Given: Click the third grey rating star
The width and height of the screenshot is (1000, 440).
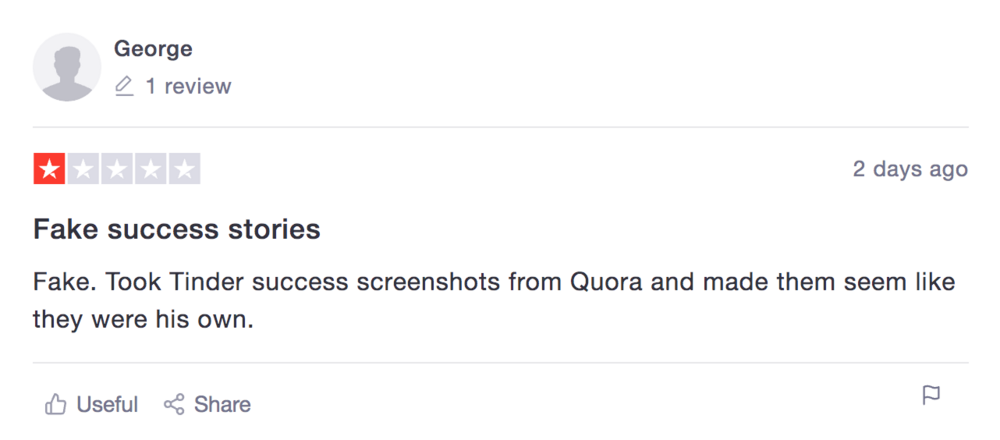Looking at the screenshot, I should pos(117,169).
